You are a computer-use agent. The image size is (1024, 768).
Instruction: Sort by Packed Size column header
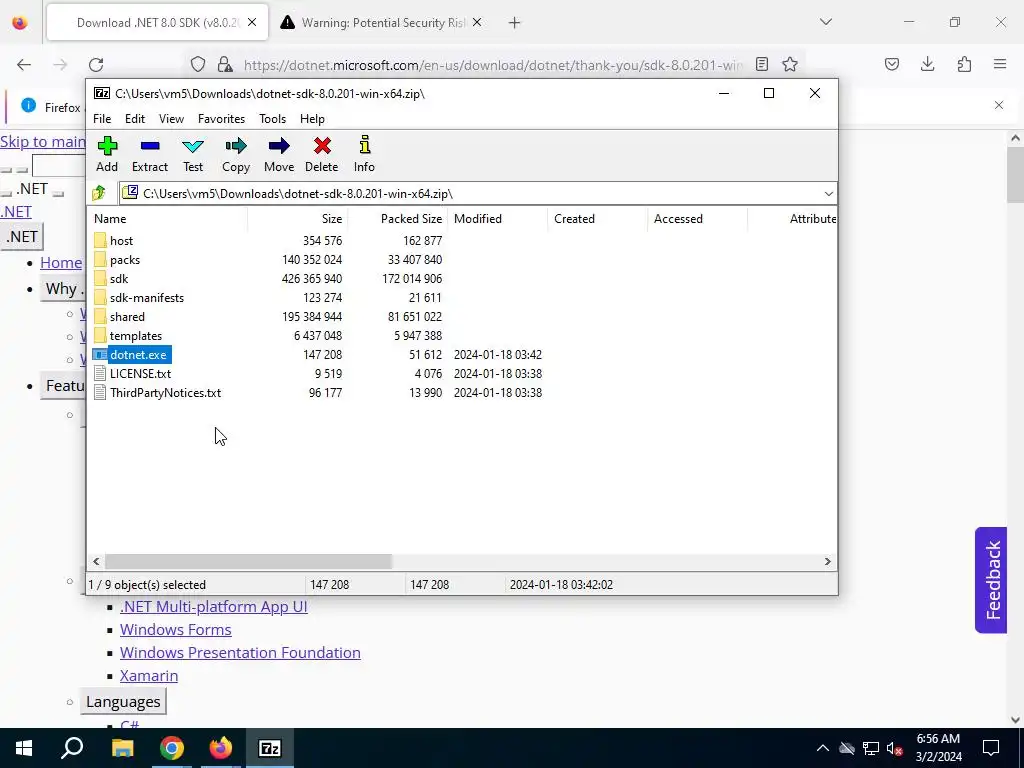pyautogui.click(x=398, y=219)
